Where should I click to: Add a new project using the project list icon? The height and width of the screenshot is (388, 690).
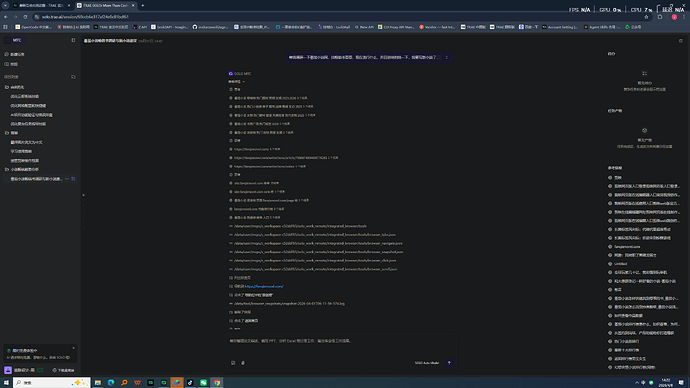point(73,77)
